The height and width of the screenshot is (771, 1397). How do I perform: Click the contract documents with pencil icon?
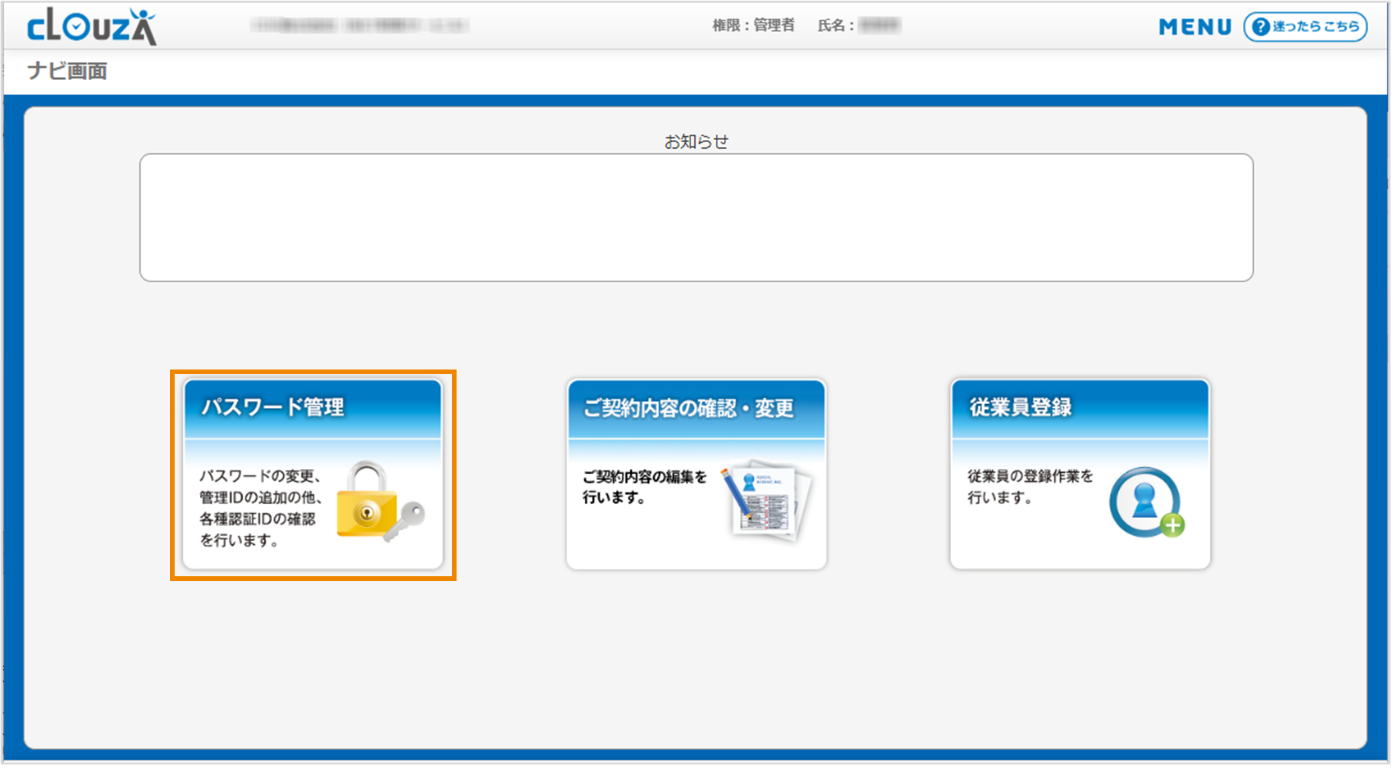766,501
